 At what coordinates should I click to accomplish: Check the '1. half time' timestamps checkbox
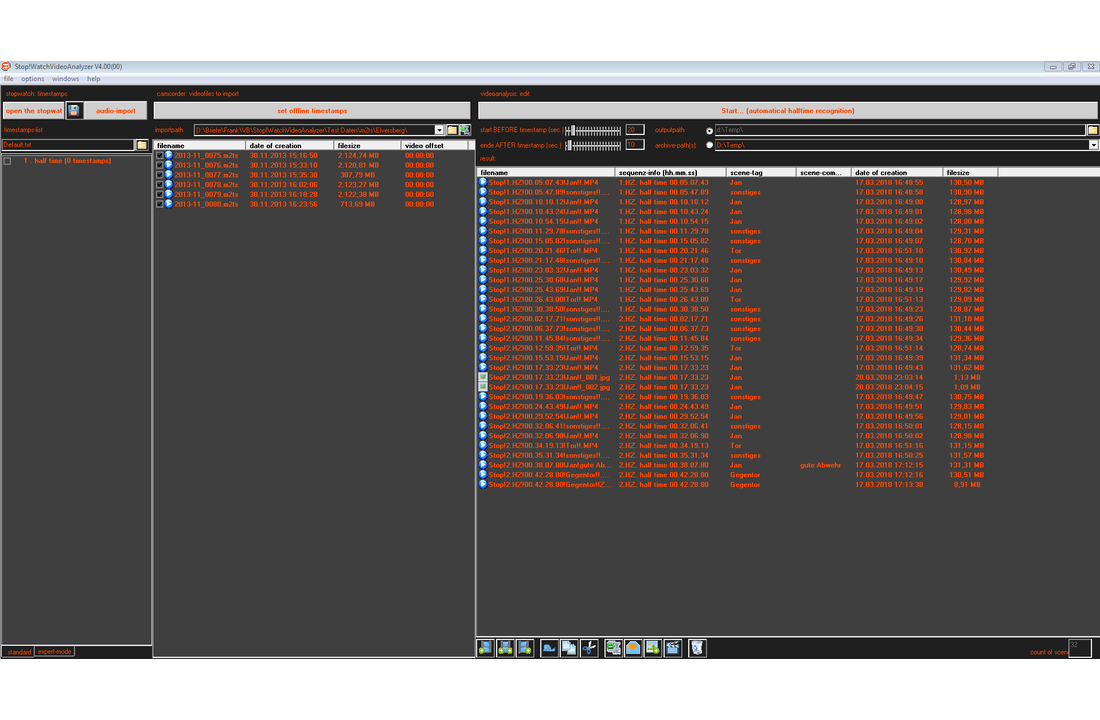[x=8, y=161]
